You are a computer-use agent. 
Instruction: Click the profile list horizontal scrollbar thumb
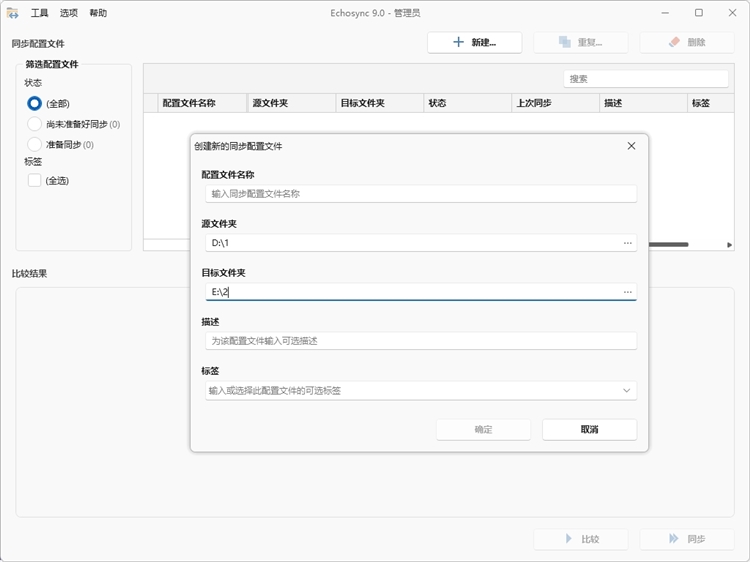coord(668,245)
